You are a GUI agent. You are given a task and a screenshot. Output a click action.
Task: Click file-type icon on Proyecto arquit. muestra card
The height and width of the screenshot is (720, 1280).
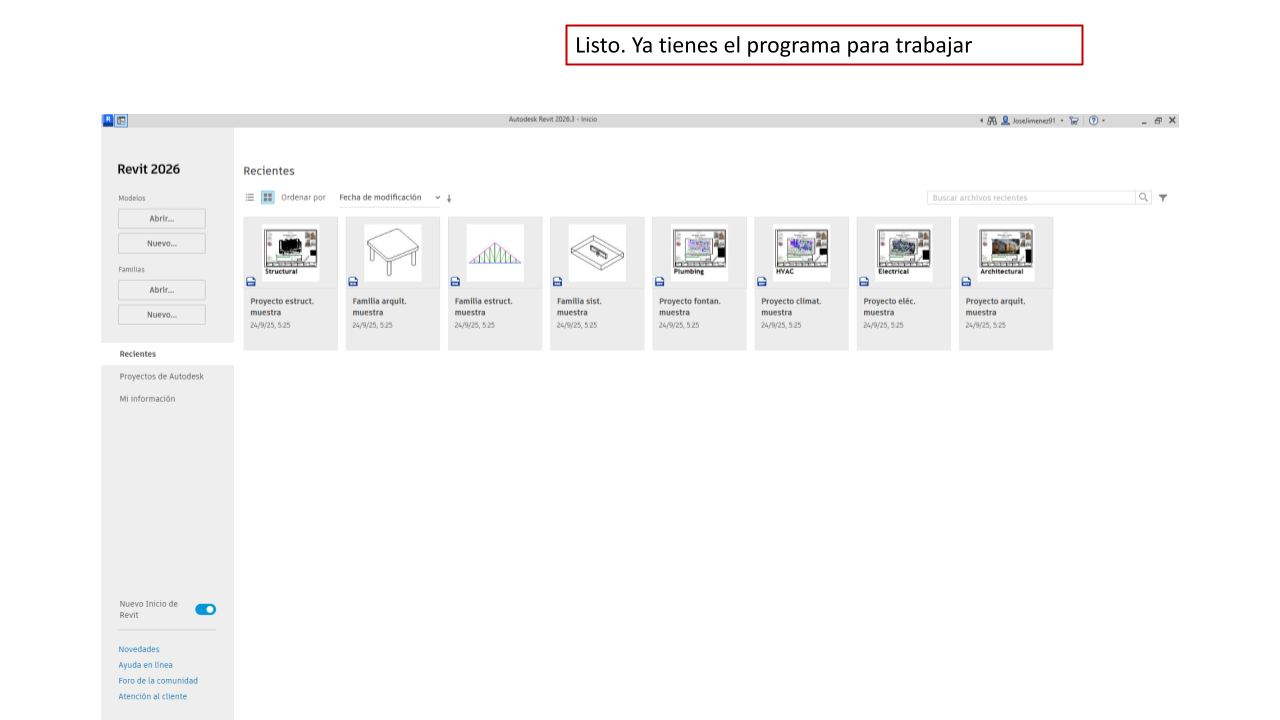coord(966,282)
